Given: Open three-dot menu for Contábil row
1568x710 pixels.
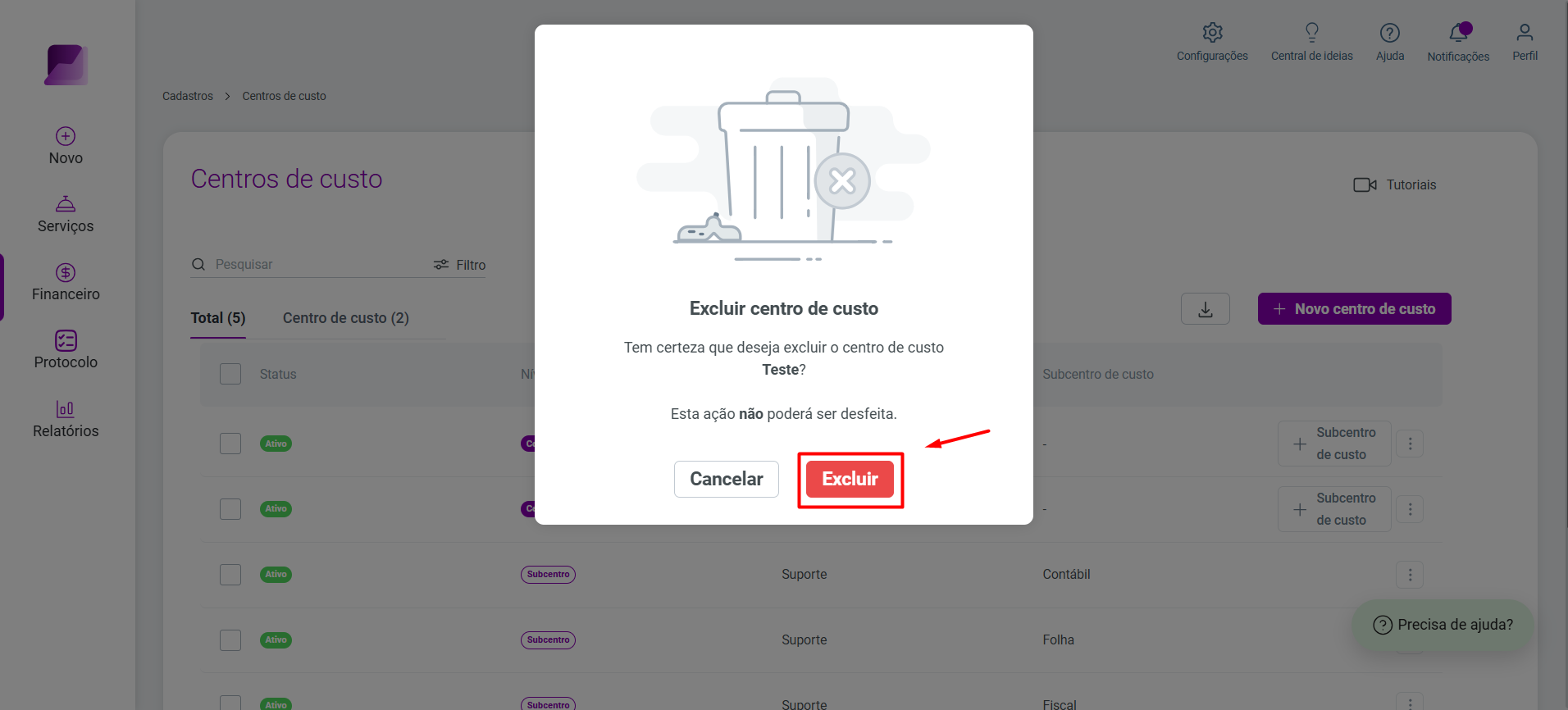Looking at the screenshot, I should tap(1410, 575).
